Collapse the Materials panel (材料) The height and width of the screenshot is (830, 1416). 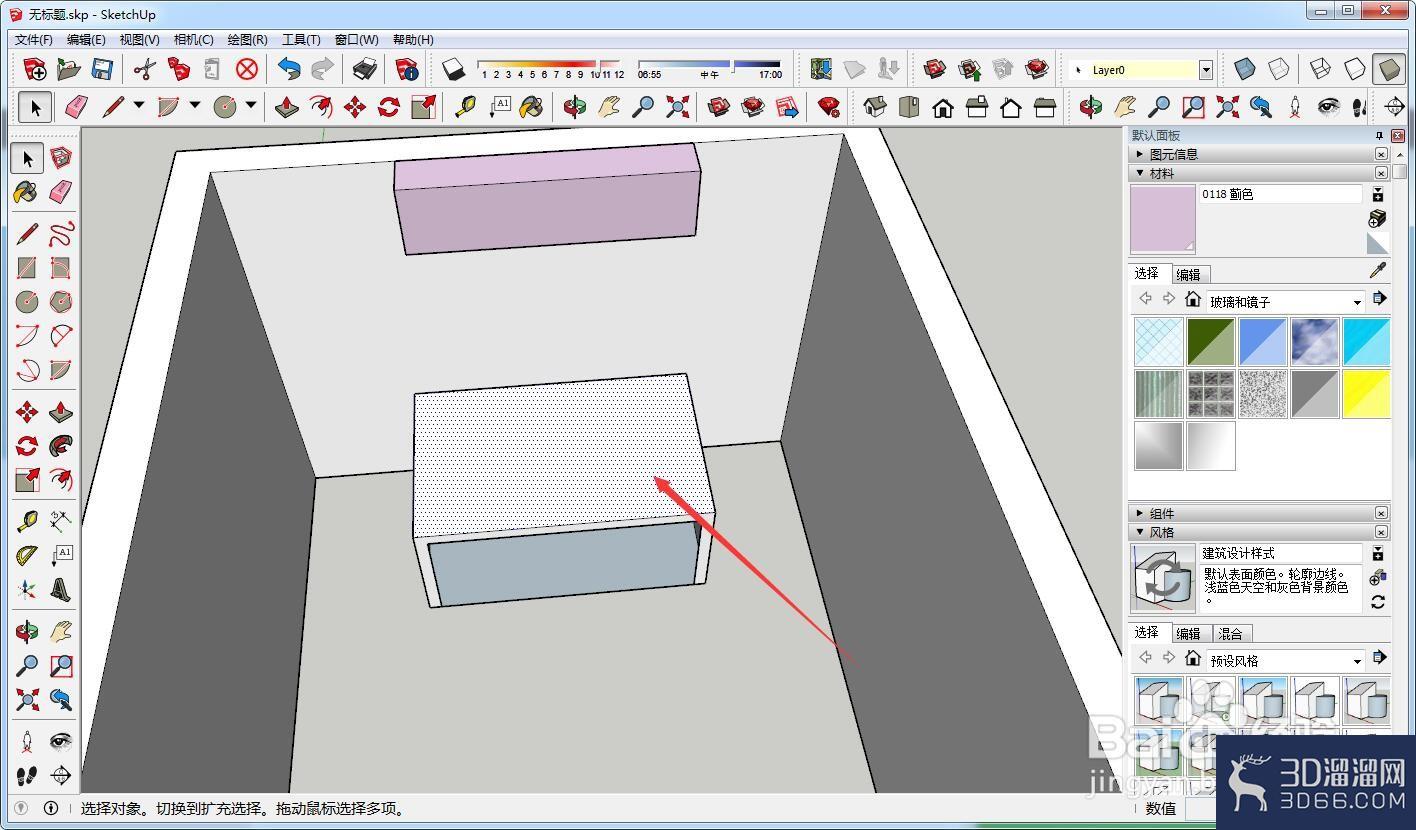(x=1139, y=173)
